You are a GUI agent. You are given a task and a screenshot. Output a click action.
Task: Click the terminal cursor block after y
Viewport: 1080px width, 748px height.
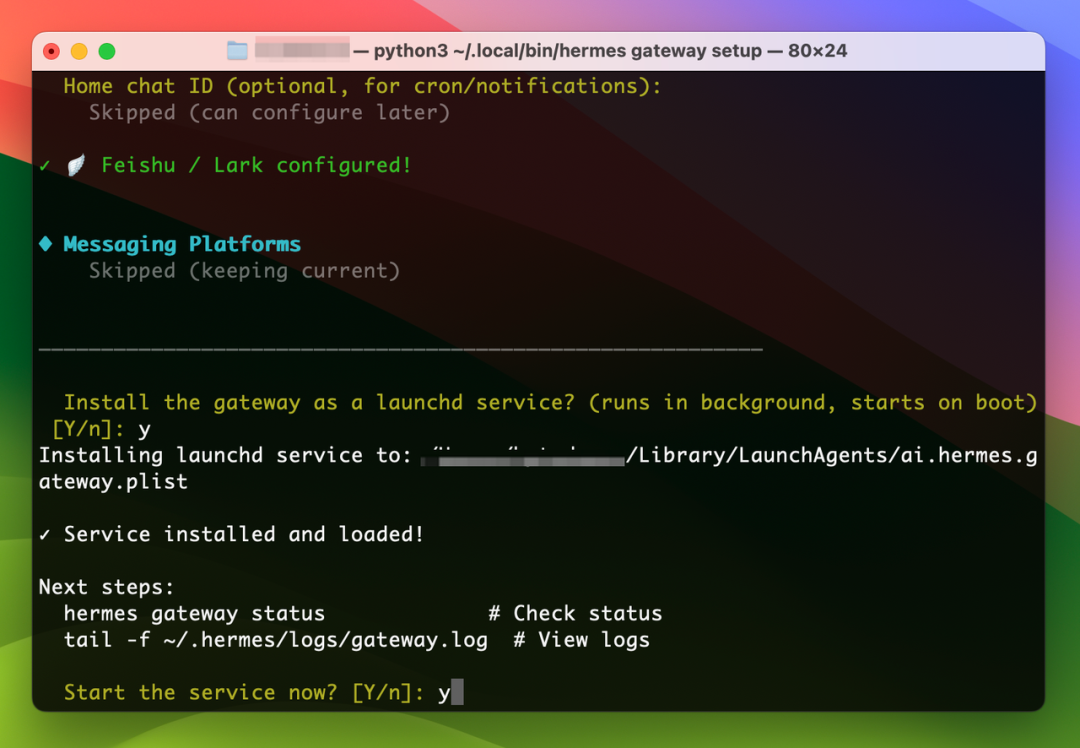(457, 692)
